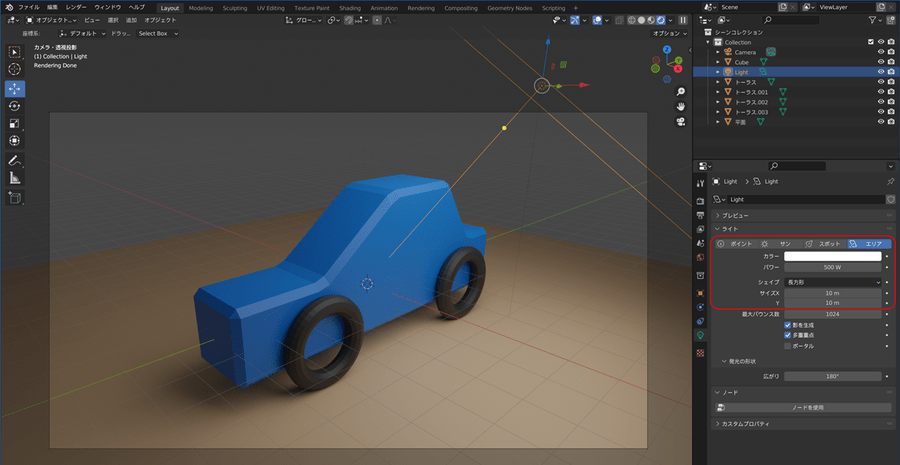Viewport: 900px width, 465px height.
Task: Toggle 影を生成 shadow checkbox
Action: click(x=788, y=325)
